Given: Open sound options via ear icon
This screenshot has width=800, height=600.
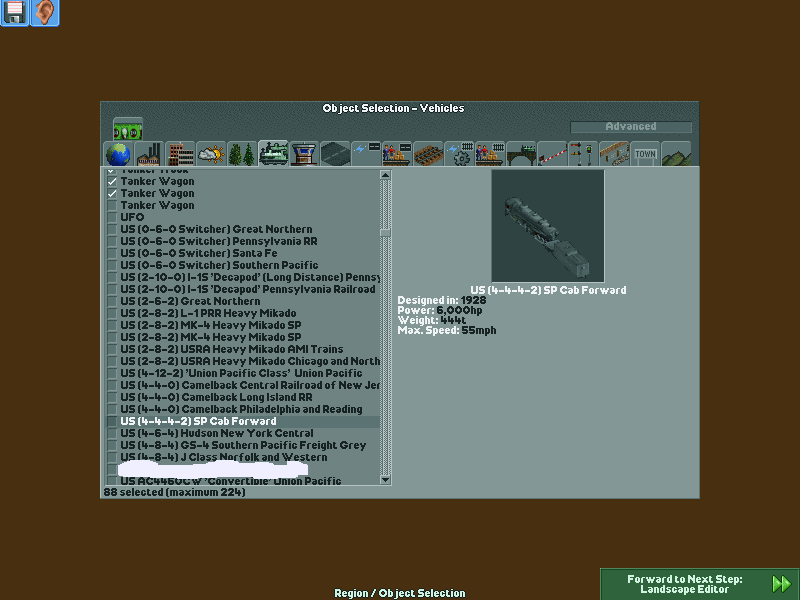Looking at the screenshot, I should click(x=45, y=13).
